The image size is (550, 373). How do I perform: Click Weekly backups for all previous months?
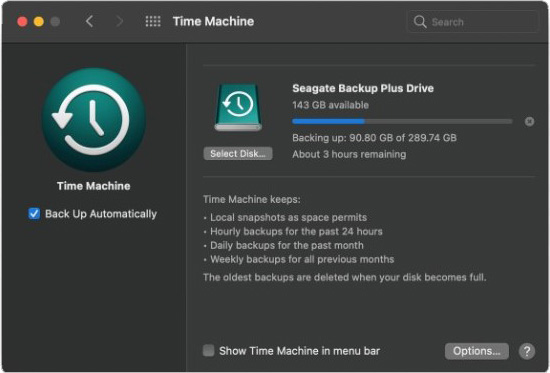click(302, 260)
